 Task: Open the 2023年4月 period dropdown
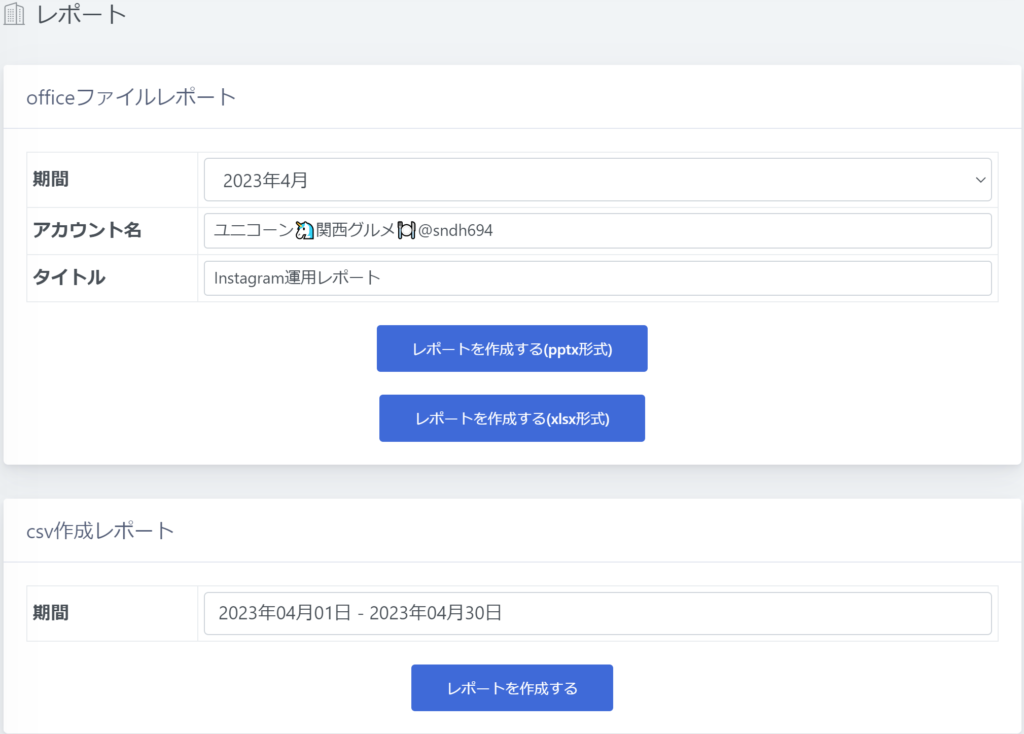[x=596, y=180]
